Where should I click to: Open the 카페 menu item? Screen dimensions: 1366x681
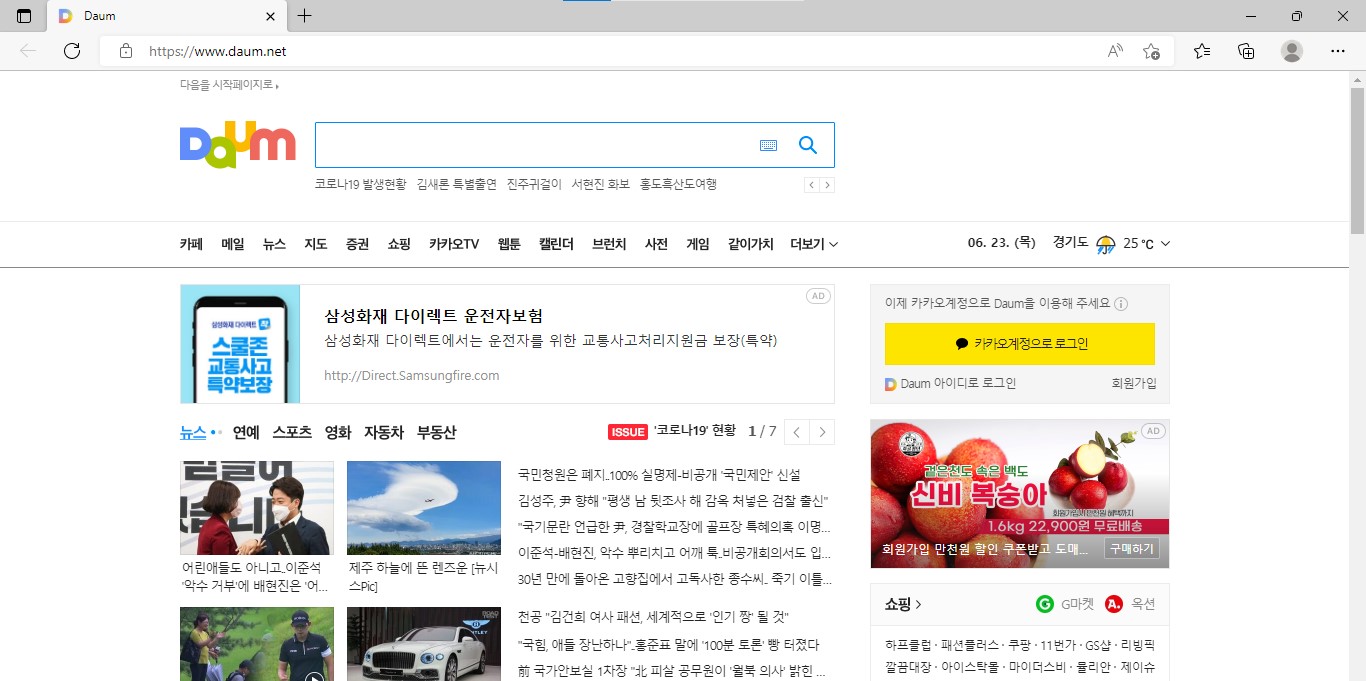pyautogui.click(x=191, y=244)
